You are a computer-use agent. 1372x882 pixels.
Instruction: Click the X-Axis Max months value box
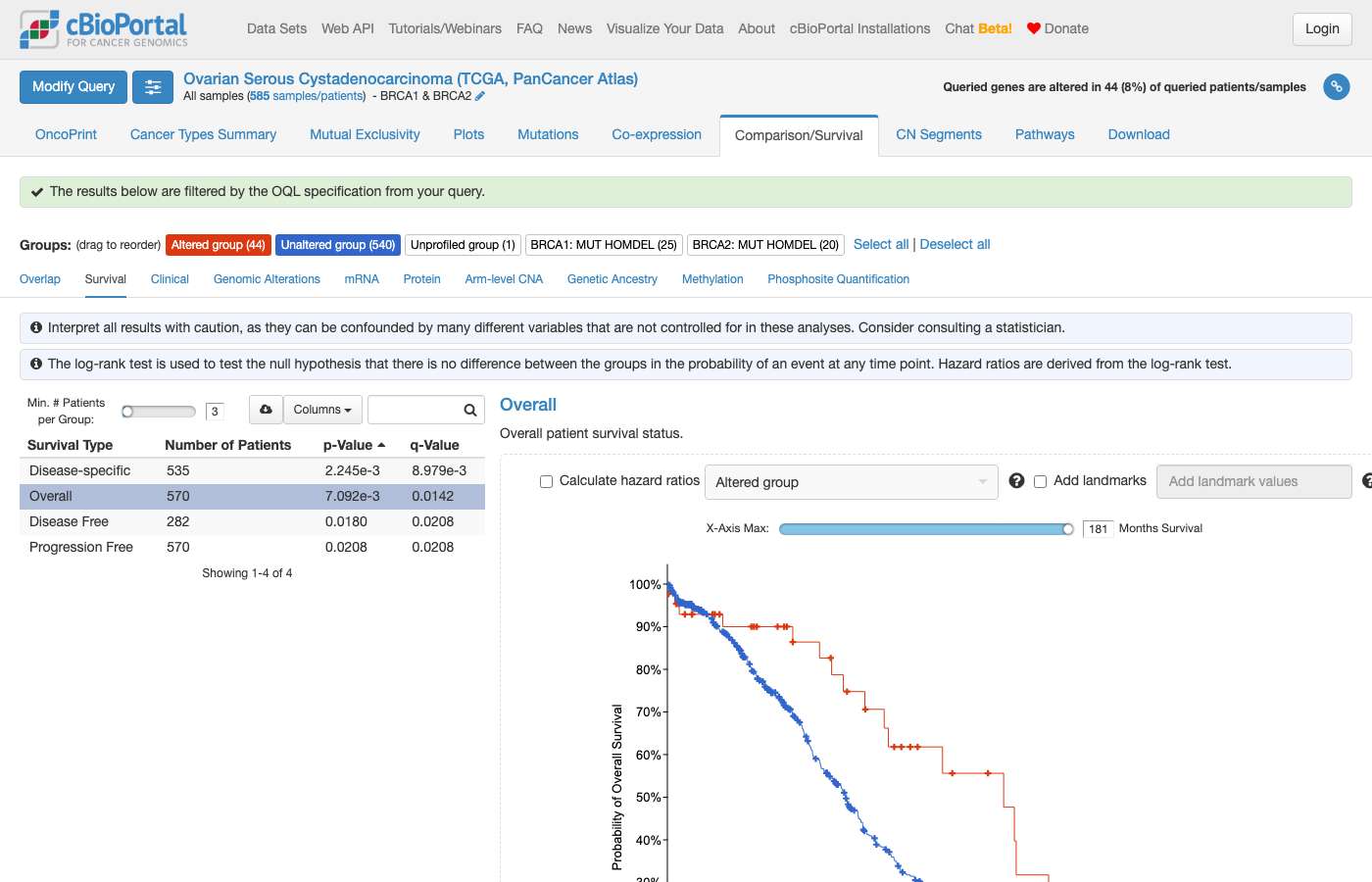(x=1099, y=529)
